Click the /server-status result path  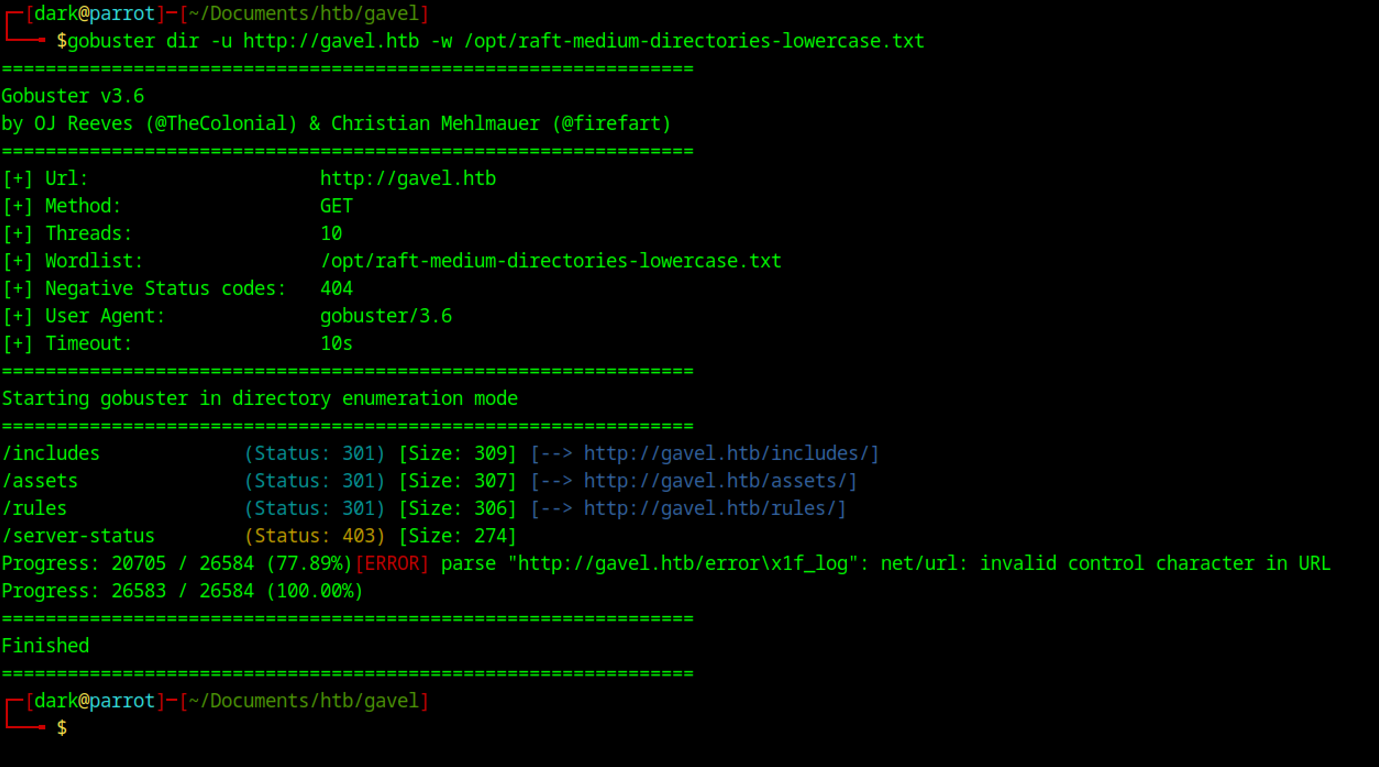[x=78, y=536]
